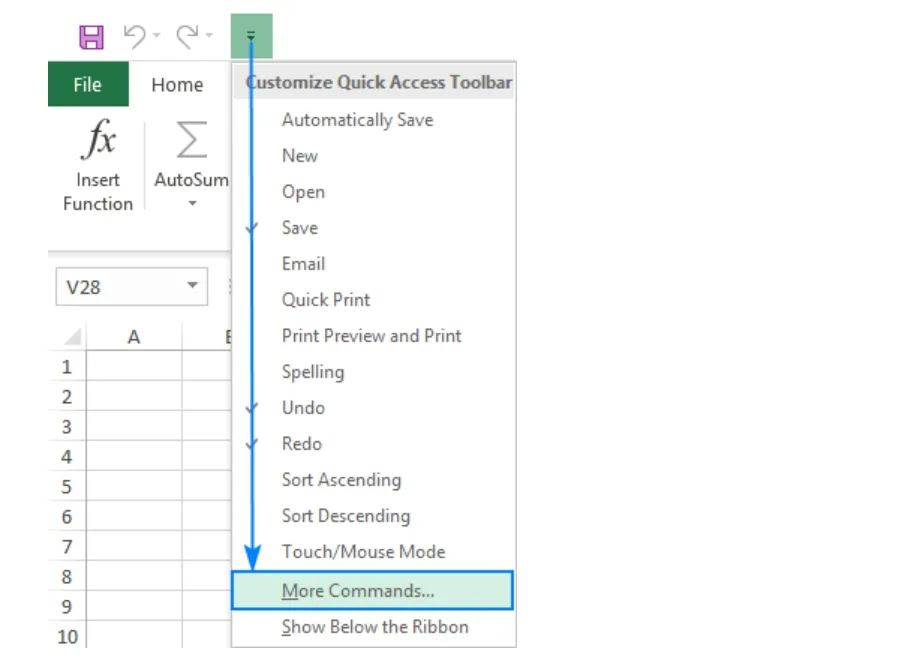Disable Undo in the toolbar menu

303,407
